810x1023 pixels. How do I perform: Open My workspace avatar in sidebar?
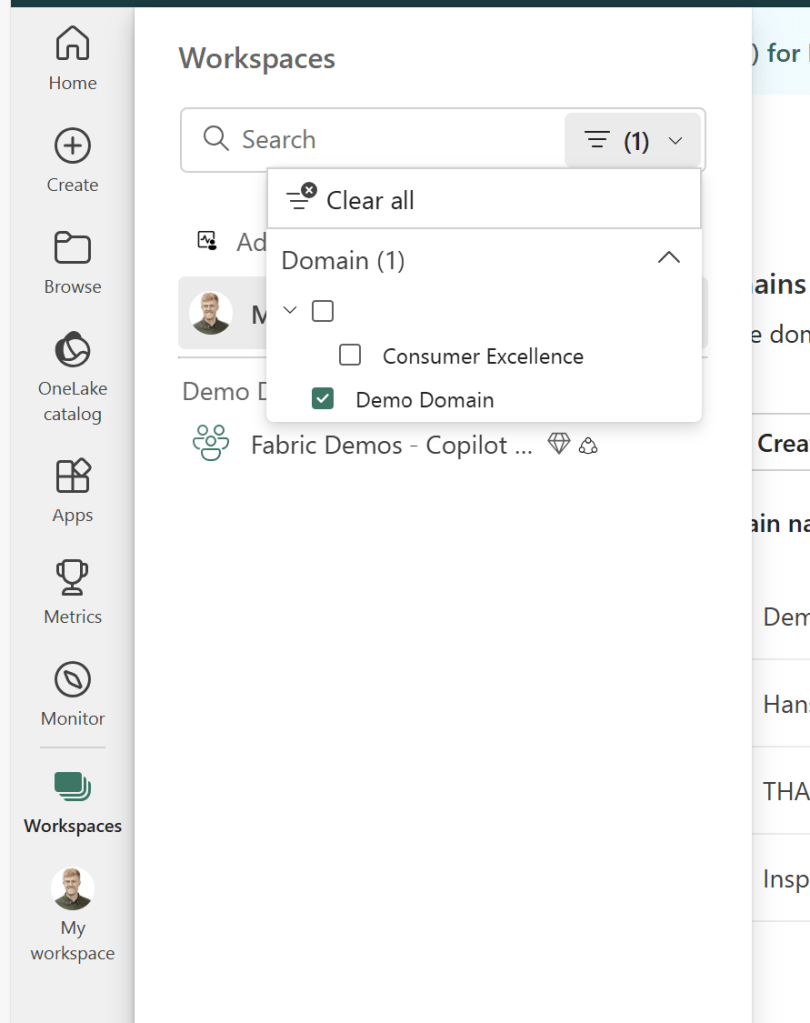[72, 889]
